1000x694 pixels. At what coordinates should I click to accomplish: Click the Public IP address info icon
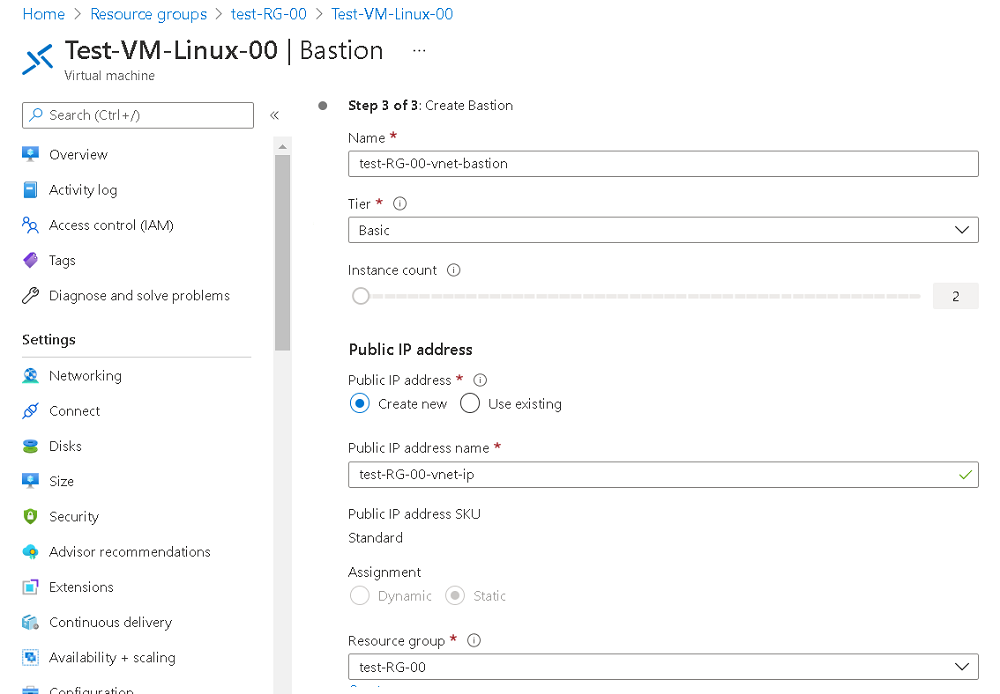pos(480,380)
